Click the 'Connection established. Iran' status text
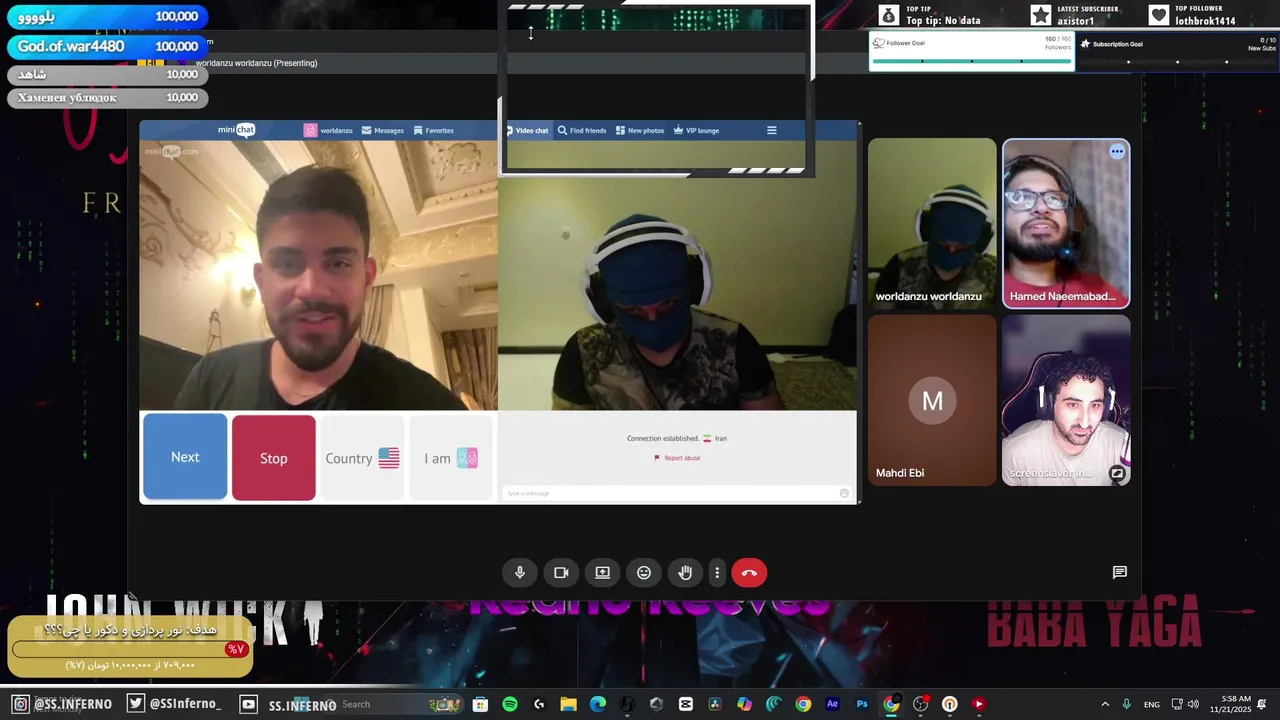The width and height of the screenshot is (1280, 720). click(677, 438)
